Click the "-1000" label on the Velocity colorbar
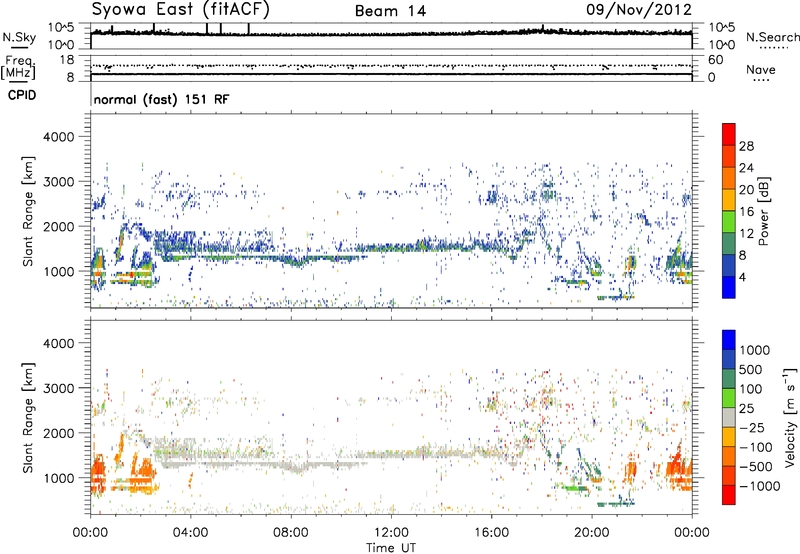The width and height of the screenshot is (800, 554). 759,486
